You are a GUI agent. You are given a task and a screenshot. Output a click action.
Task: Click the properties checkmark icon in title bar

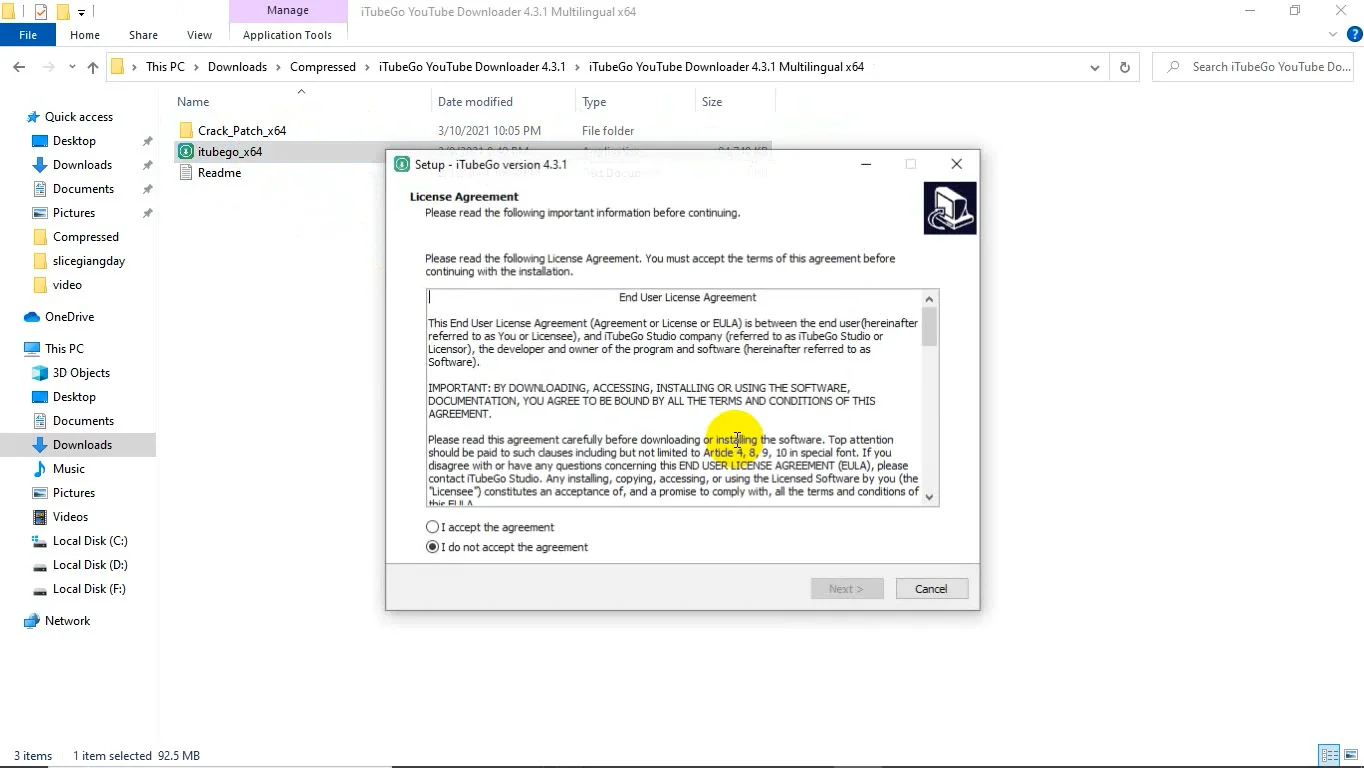(x=40, y=12)
